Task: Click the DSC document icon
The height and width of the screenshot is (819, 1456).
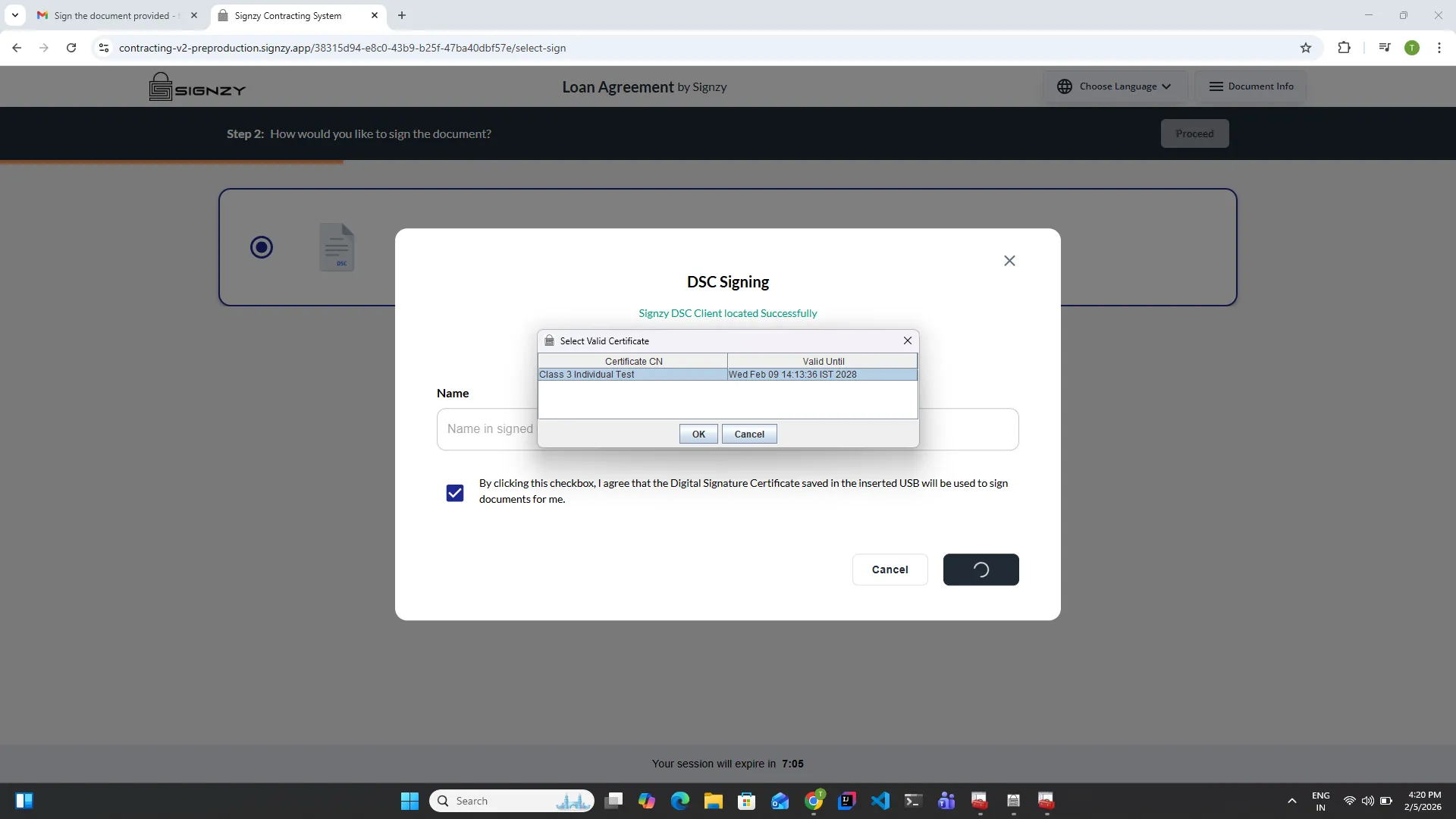Action: (337, 247)
